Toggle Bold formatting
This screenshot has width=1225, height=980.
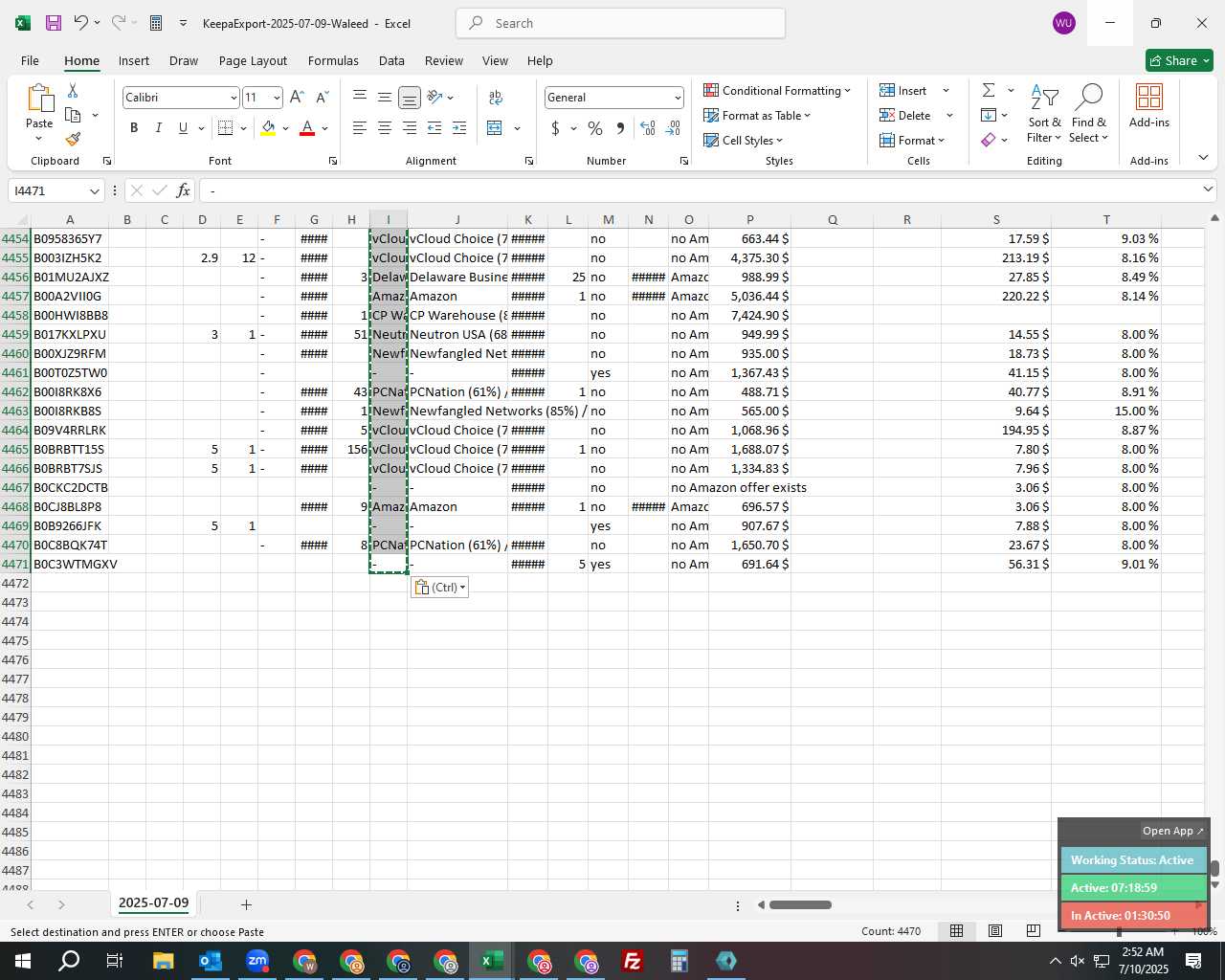[x=134, y=128]
